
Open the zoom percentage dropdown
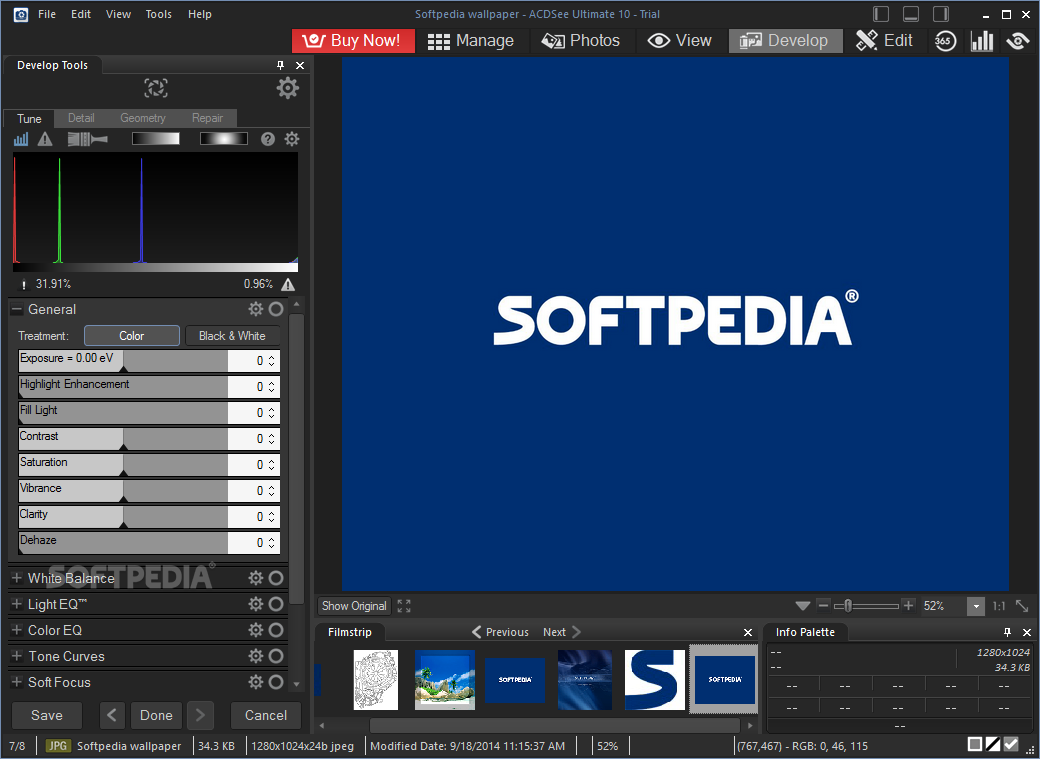976,606
